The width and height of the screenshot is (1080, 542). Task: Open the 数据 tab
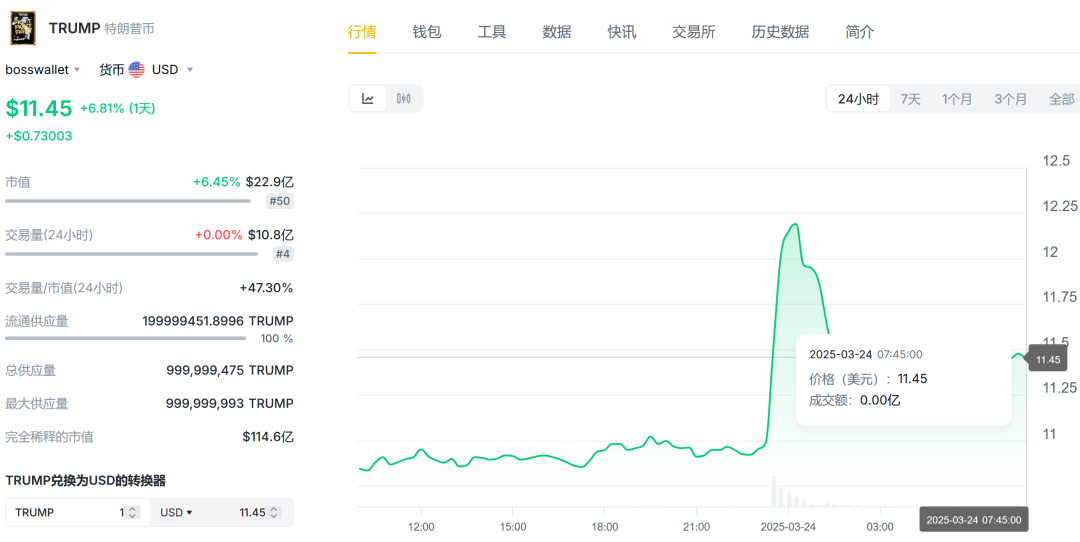point(557,32)
